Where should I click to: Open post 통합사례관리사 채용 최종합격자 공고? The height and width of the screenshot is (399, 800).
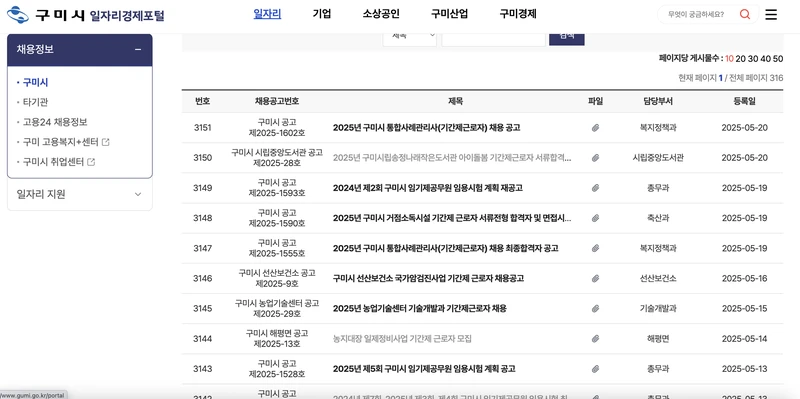pyautogui.click(x=445, y=248)
